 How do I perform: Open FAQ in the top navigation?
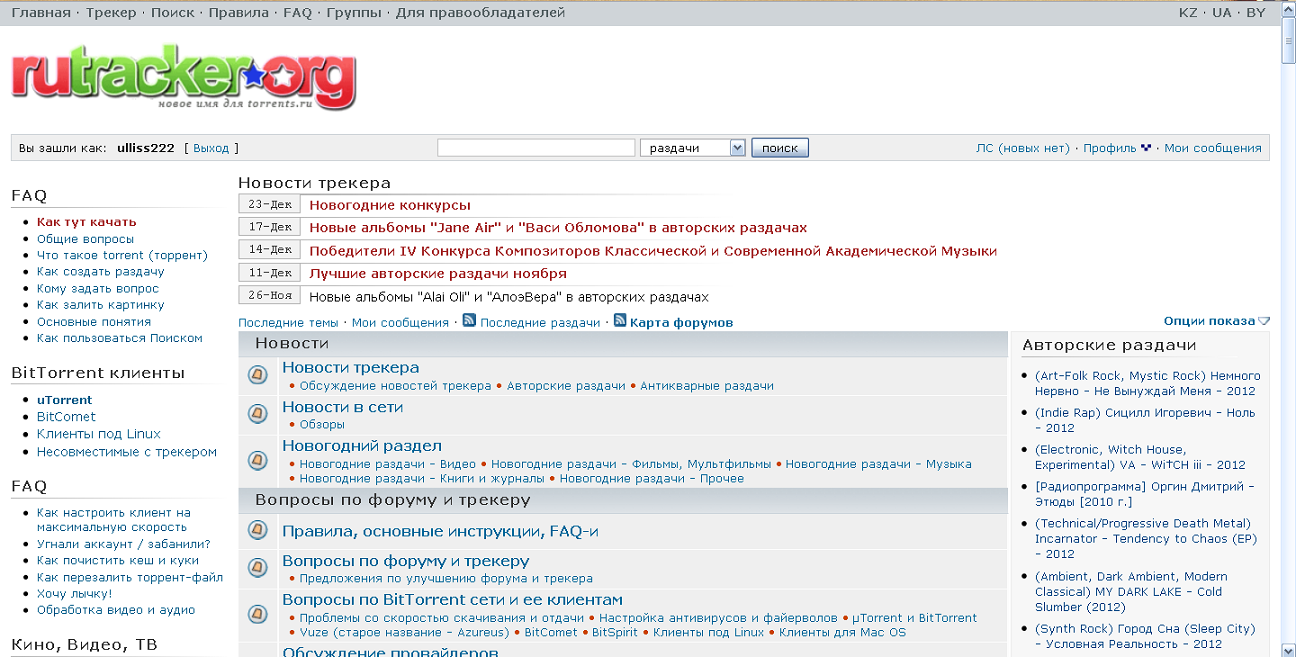click(x=297, y=13)
